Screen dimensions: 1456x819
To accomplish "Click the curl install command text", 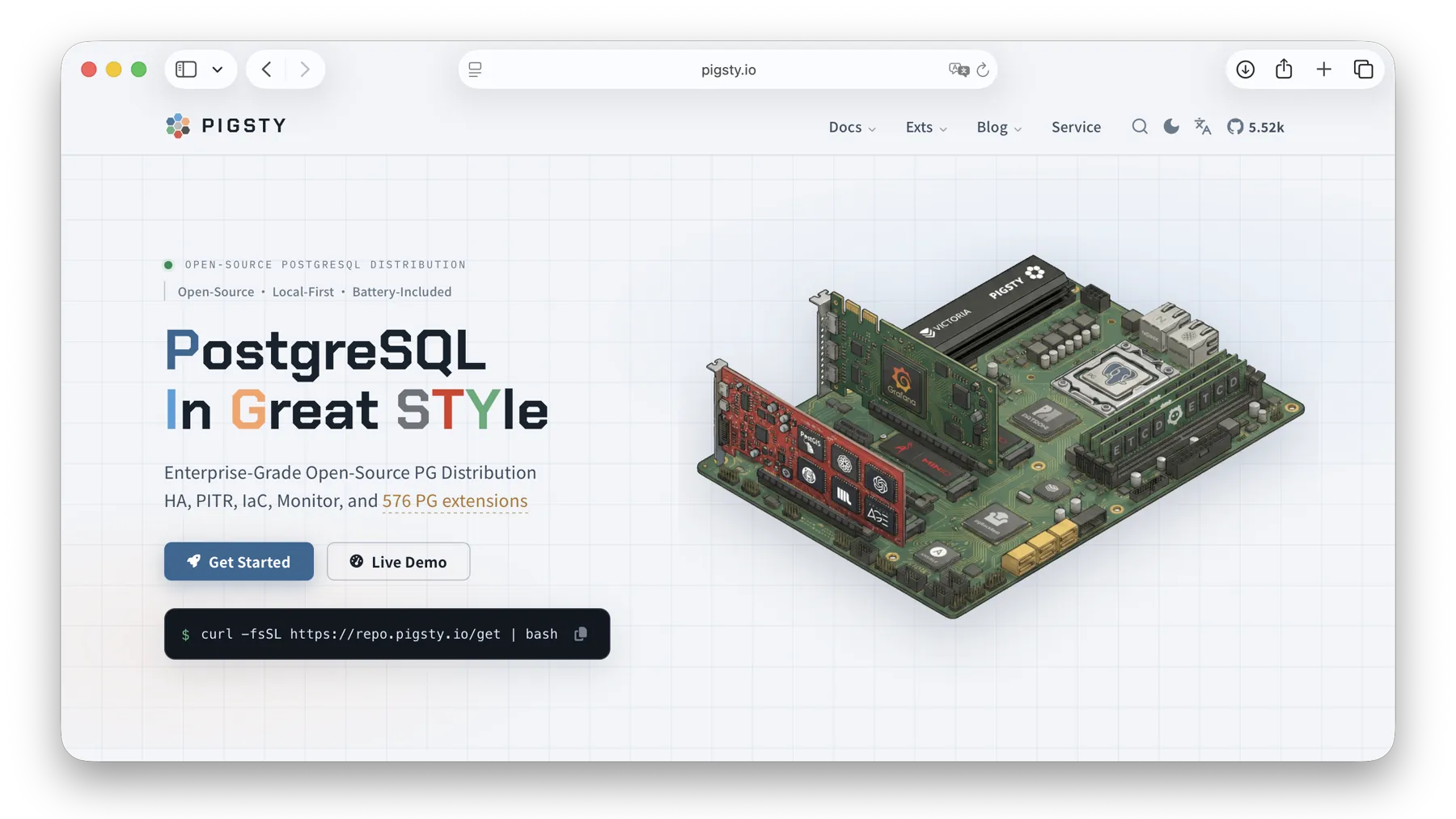I will [x=379, y=634].
